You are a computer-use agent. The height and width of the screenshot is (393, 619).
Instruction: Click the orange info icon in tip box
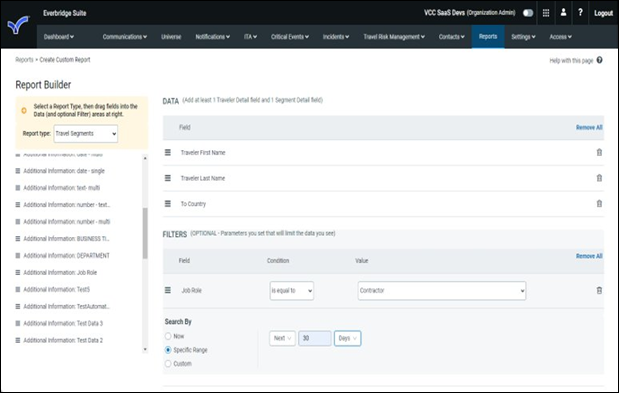click(x=24, y=110)
